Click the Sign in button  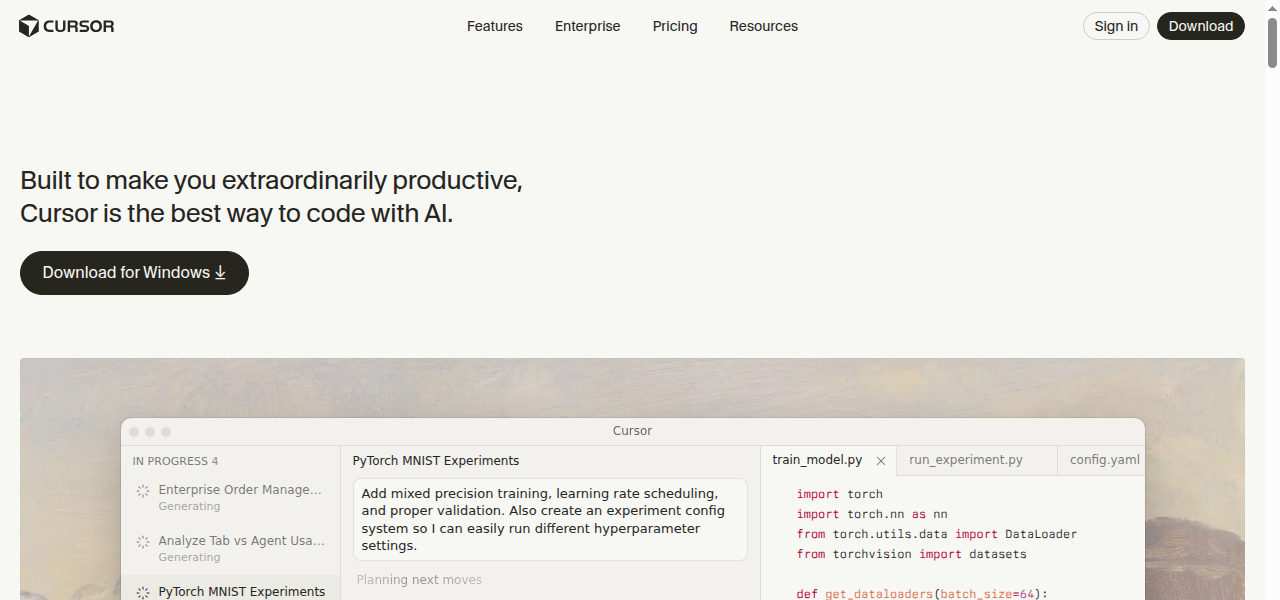1115,26
